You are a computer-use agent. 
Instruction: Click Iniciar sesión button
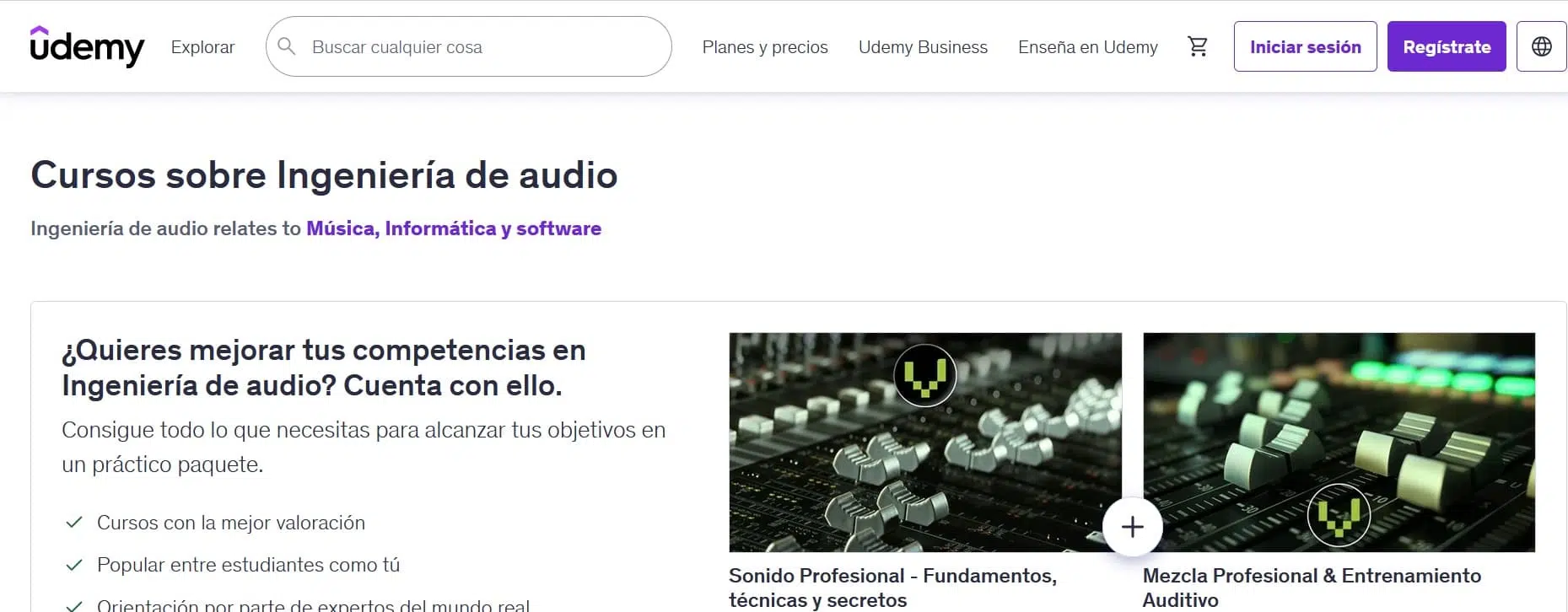1305,46
